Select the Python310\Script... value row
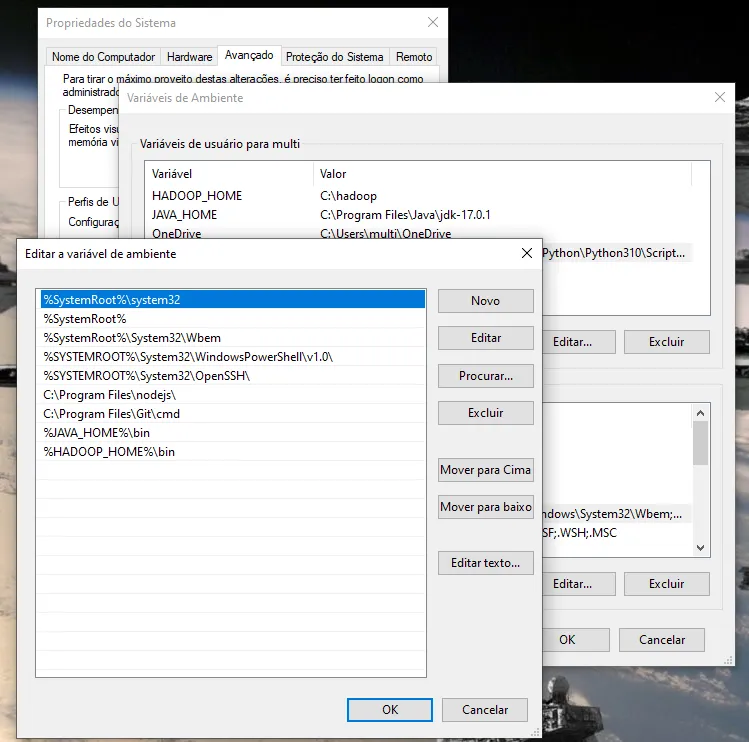 617,253
